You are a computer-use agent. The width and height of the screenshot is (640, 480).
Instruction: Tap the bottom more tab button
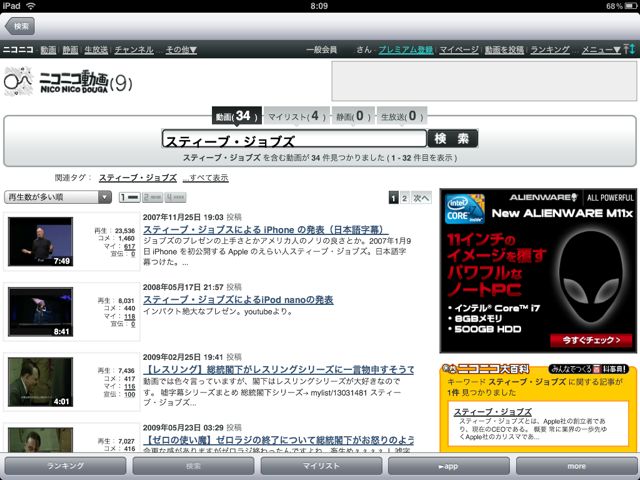(x=577, y=466)
